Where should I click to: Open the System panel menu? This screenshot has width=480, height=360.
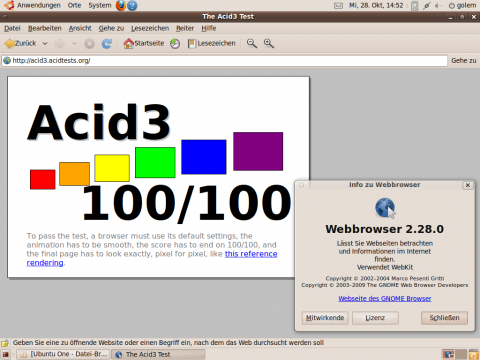pos(100,5)
